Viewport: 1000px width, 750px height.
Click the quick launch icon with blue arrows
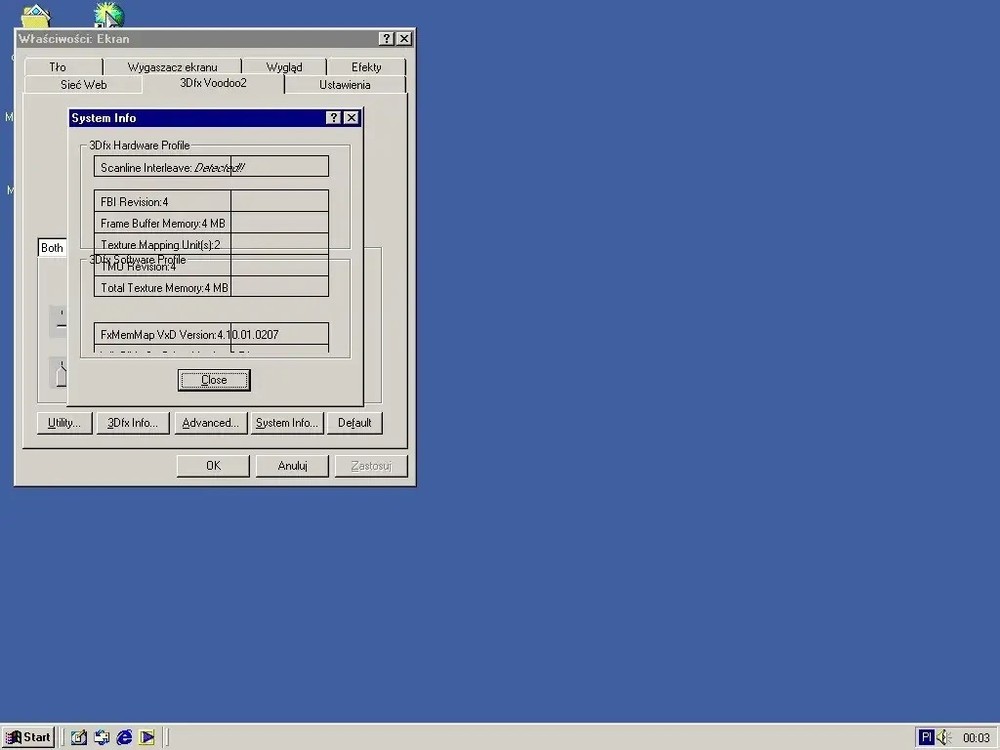(x=101, y=737)
